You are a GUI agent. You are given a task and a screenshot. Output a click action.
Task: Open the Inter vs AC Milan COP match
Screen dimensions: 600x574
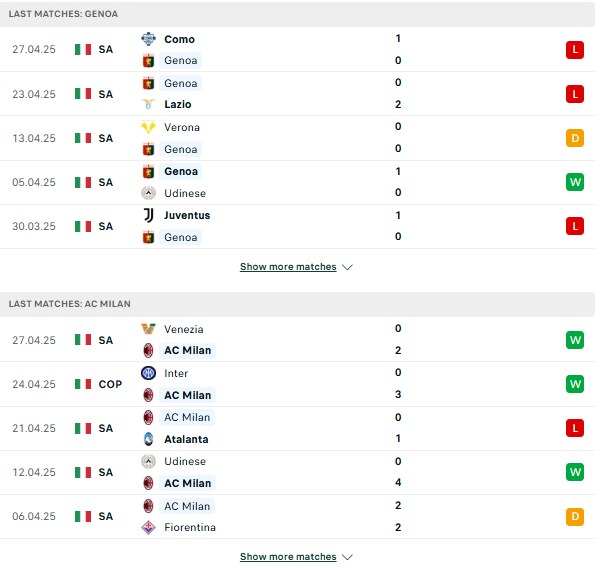tap(297, 384)
